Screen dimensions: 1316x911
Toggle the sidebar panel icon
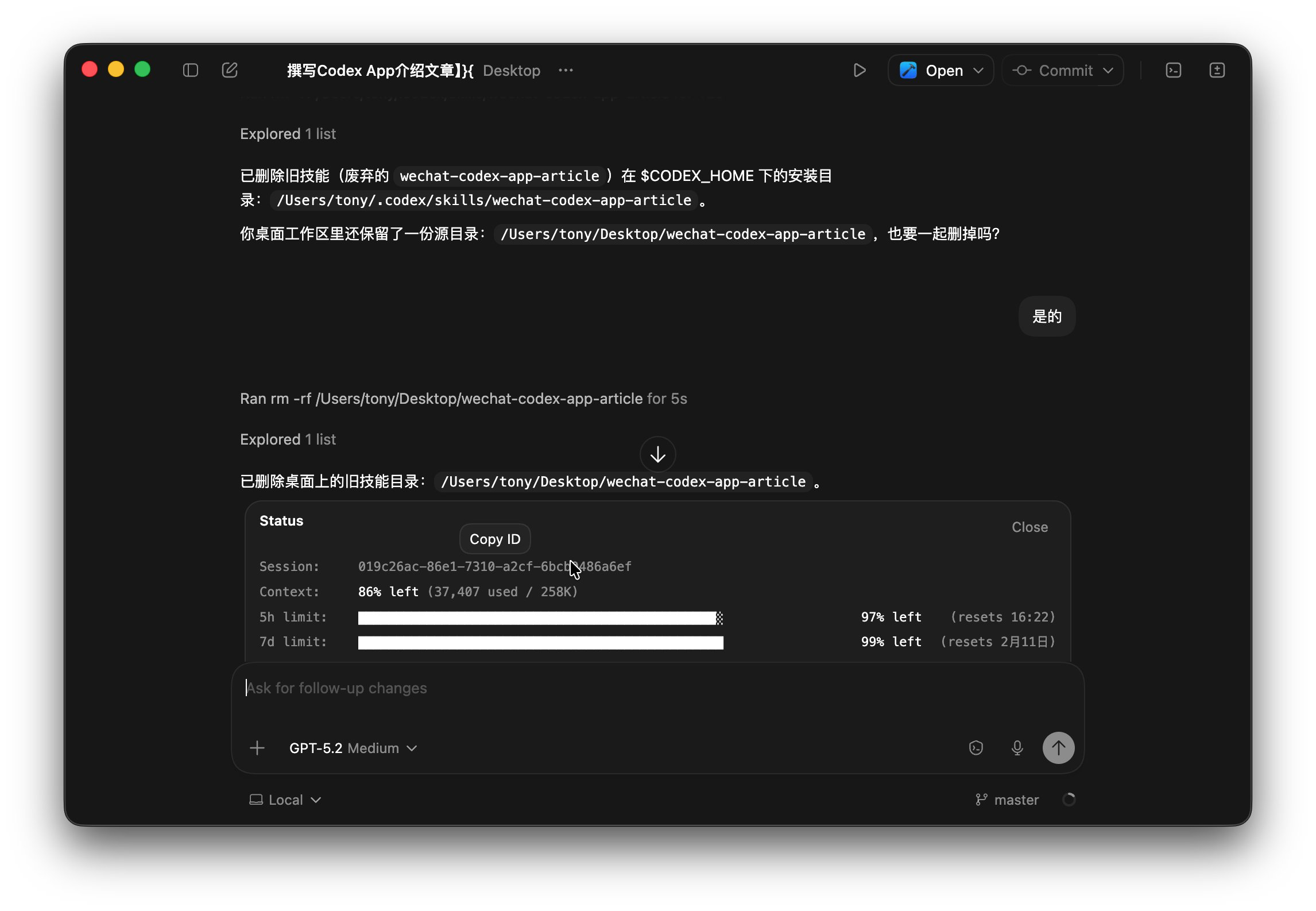pos(191,70)
